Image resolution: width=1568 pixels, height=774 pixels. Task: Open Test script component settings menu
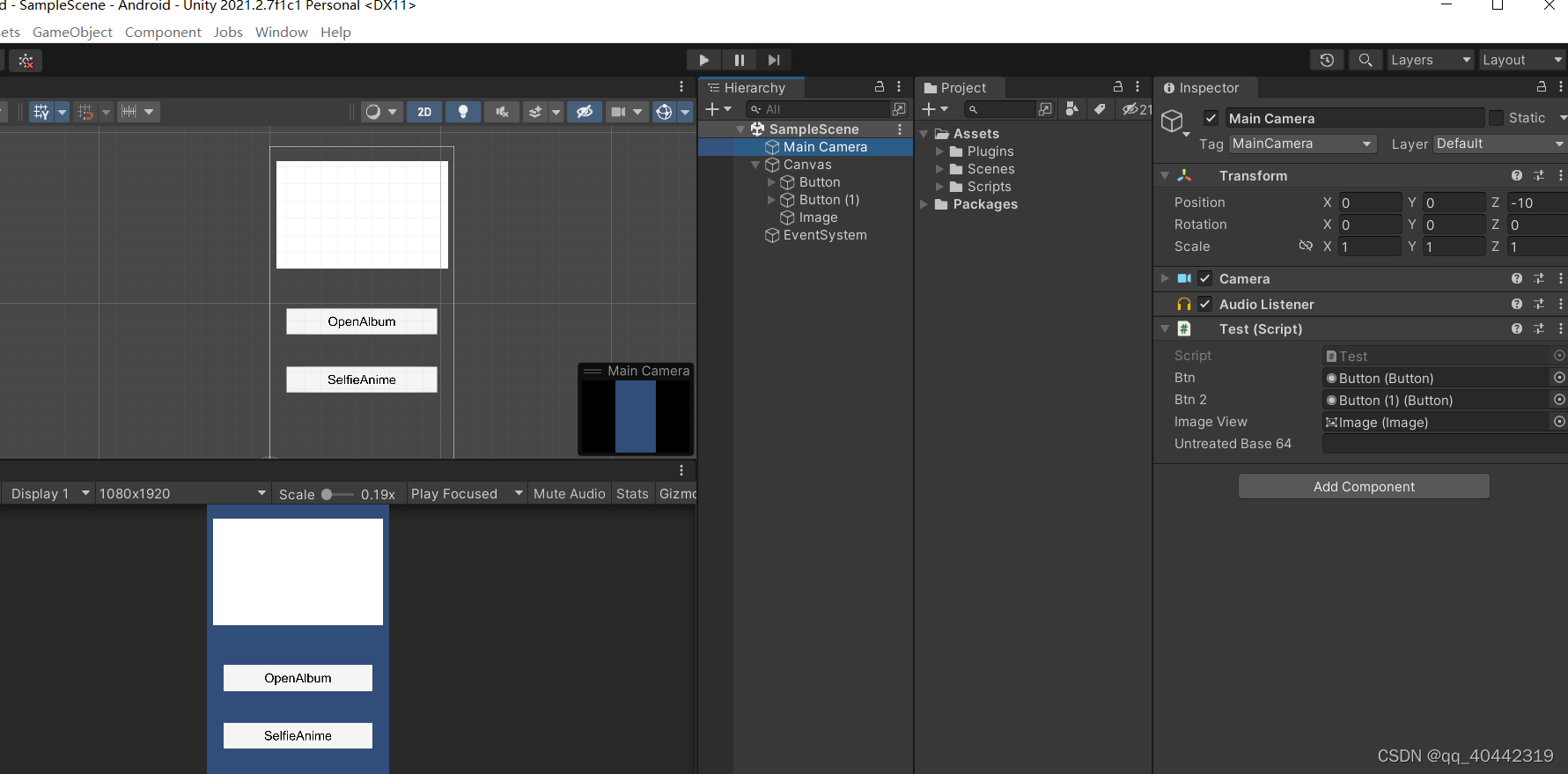[x=1560, y=328]
